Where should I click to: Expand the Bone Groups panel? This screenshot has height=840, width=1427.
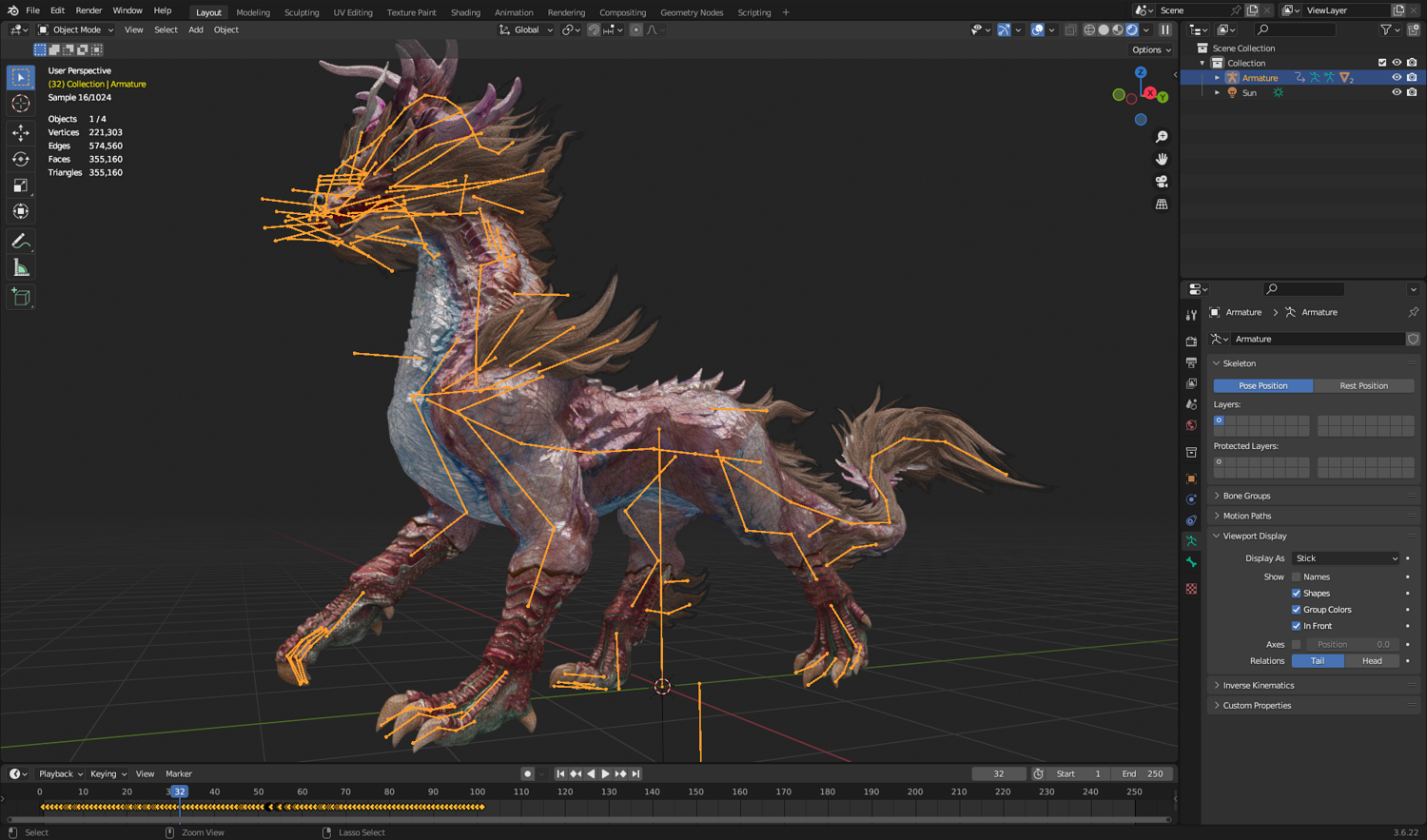tap(1246, 496)
